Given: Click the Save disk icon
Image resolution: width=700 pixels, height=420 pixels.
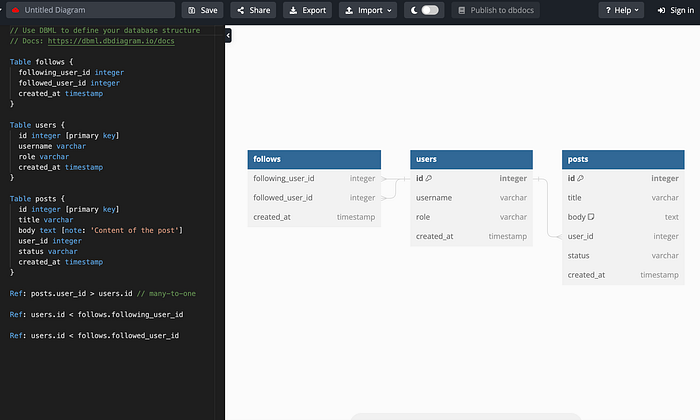Looking at the screenshot, I should [x=192, y=10].
